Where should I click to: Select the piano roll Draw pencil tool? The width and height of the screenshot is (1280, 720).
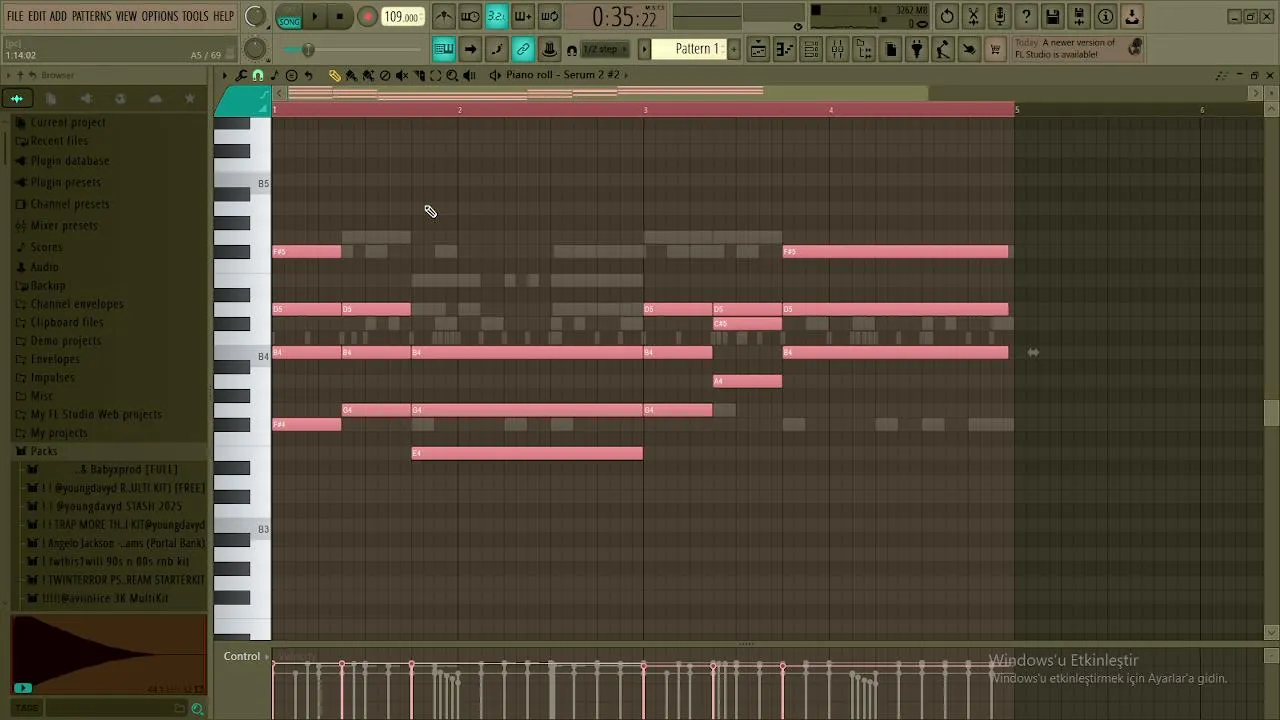pos(335,75)
